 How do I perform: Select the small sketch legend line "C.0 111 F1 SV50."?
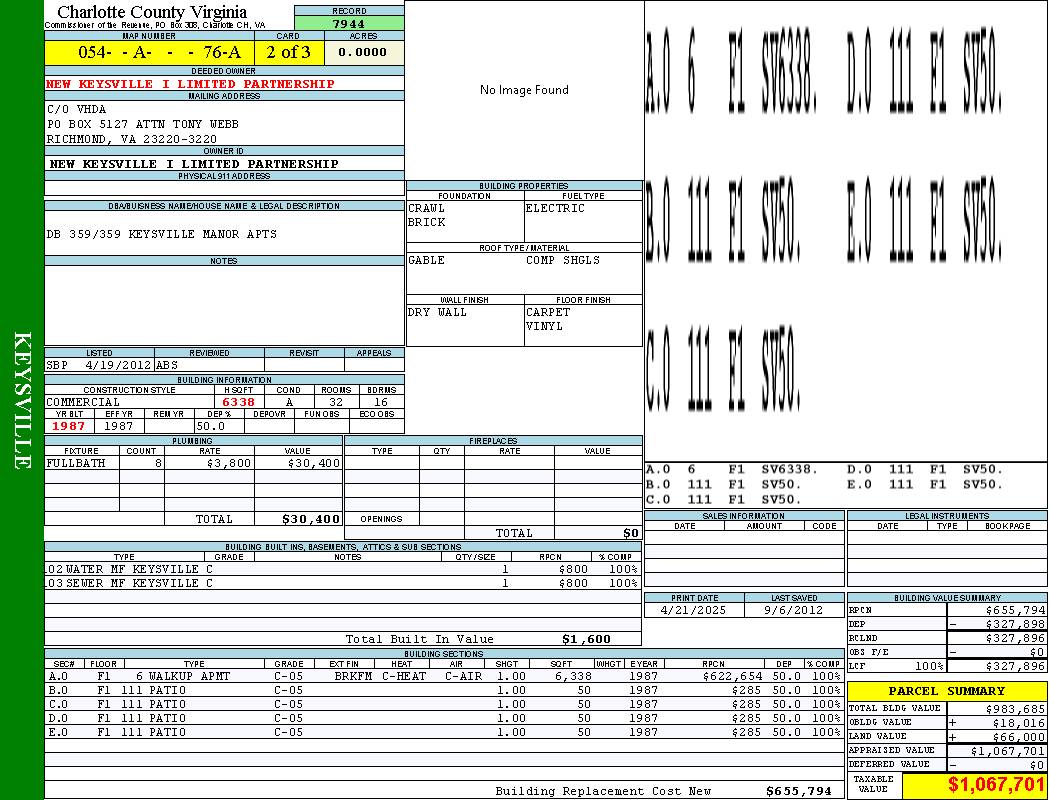click(723, 499)
